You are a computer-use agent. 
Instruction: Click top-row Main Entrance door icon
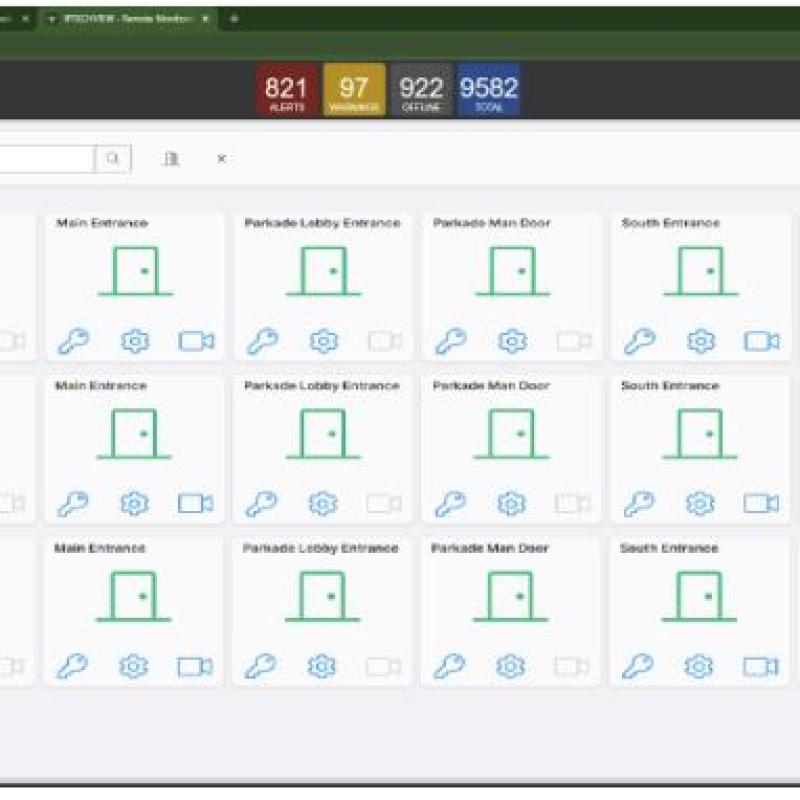[135, 271]
